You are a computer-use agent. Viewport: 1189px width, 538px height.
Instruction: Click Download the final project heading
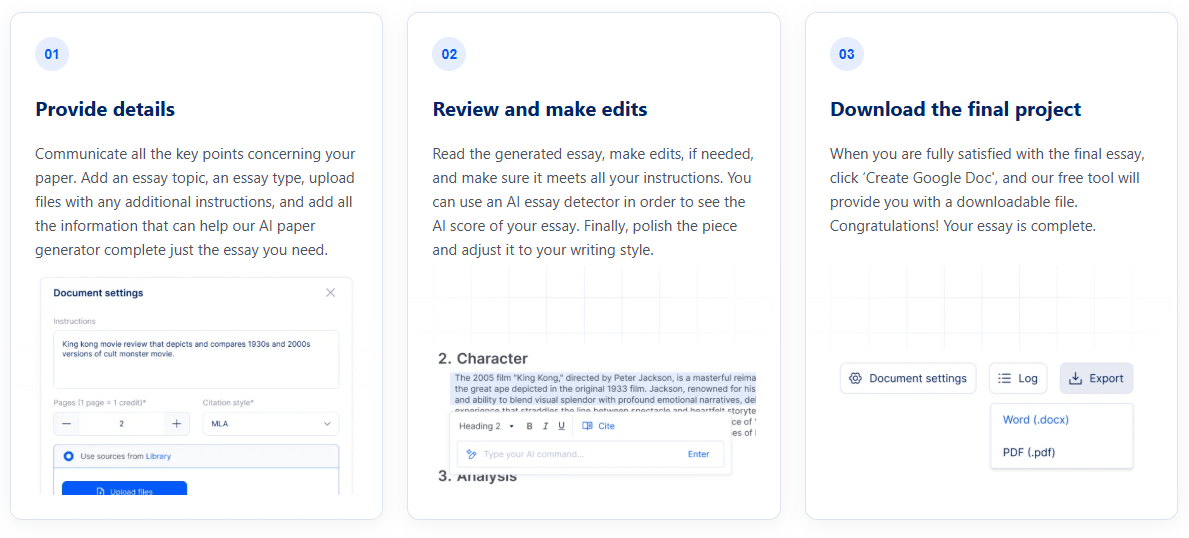point(955,109)
